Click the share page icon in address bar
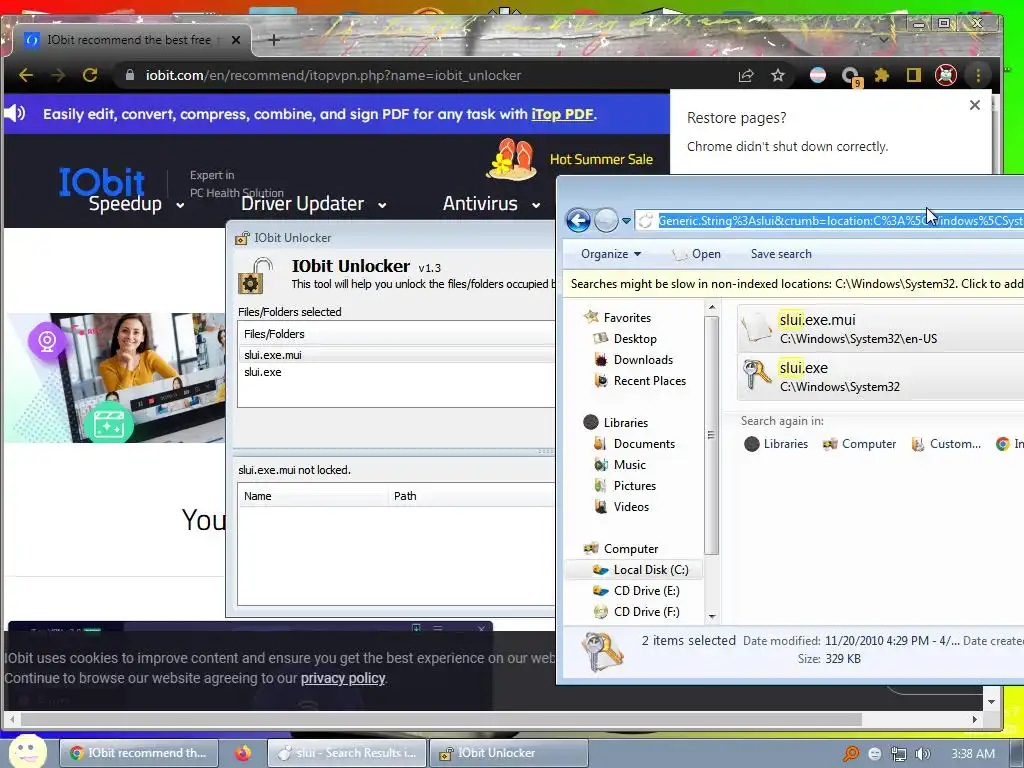The height and width of the screenshot is (768, 1024). [746, 76]
